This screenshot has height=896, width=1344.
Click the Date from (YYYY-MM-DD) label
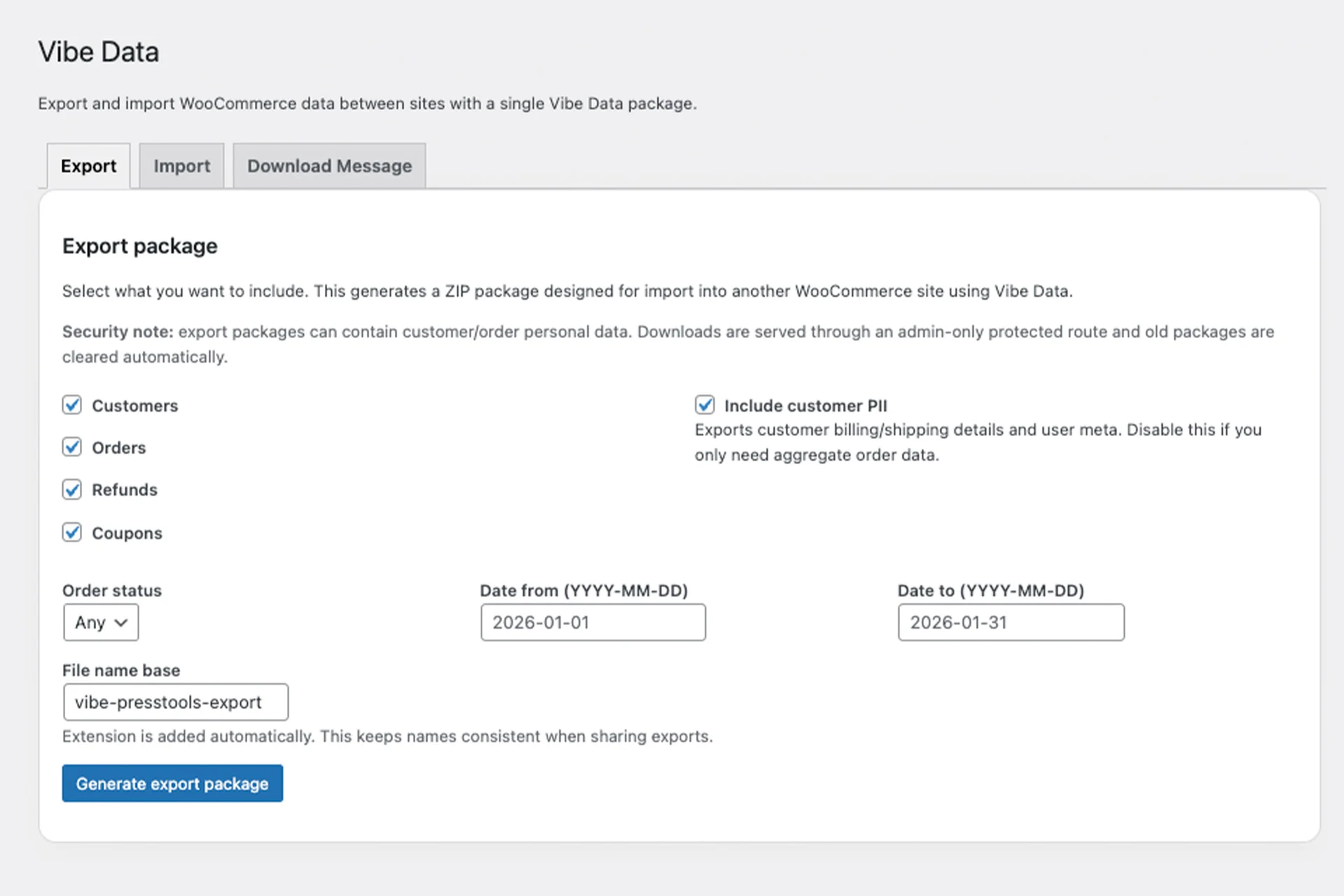[x=584, y=591]
